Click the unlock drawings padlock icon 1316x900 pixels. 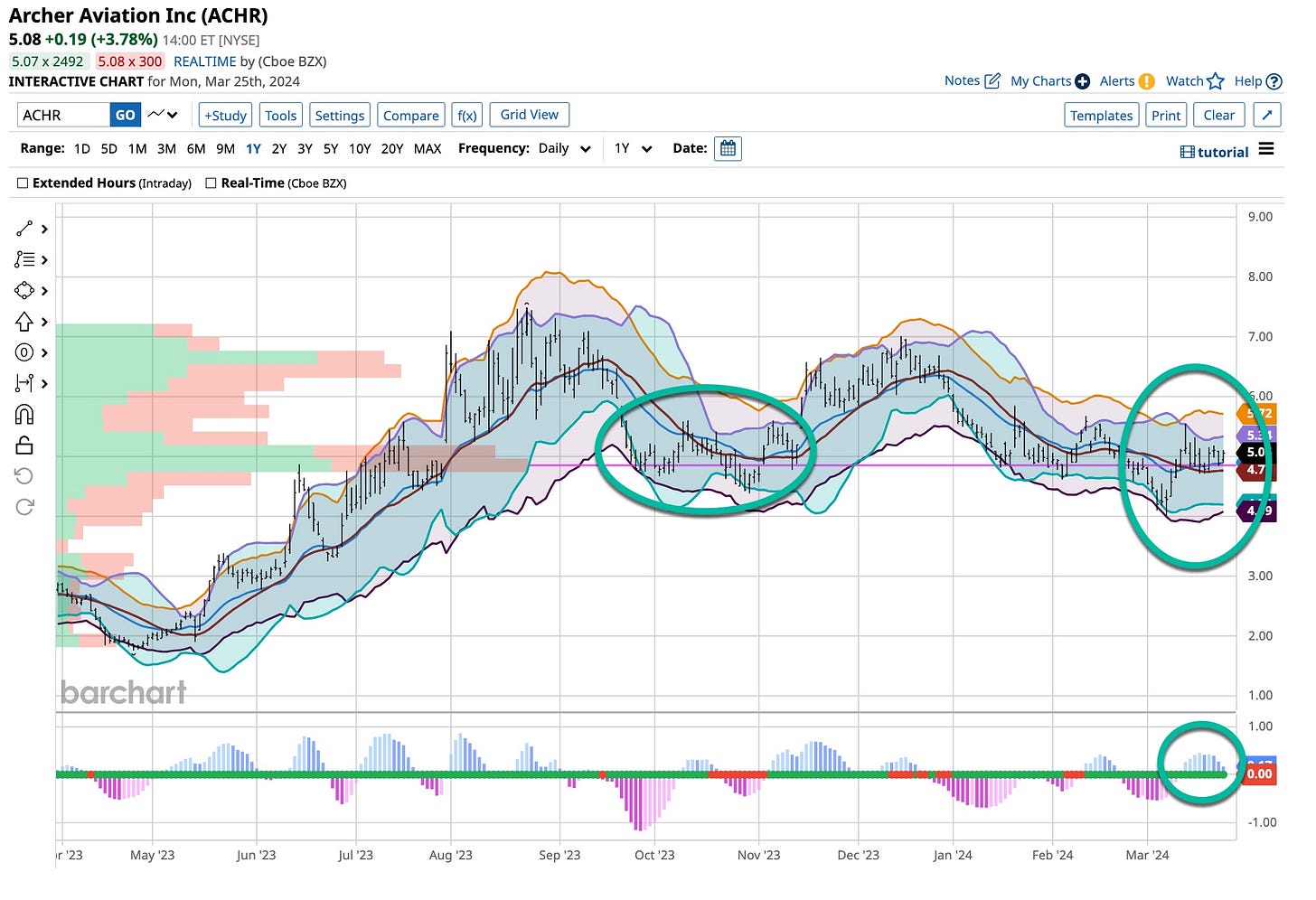click(24, 445)
